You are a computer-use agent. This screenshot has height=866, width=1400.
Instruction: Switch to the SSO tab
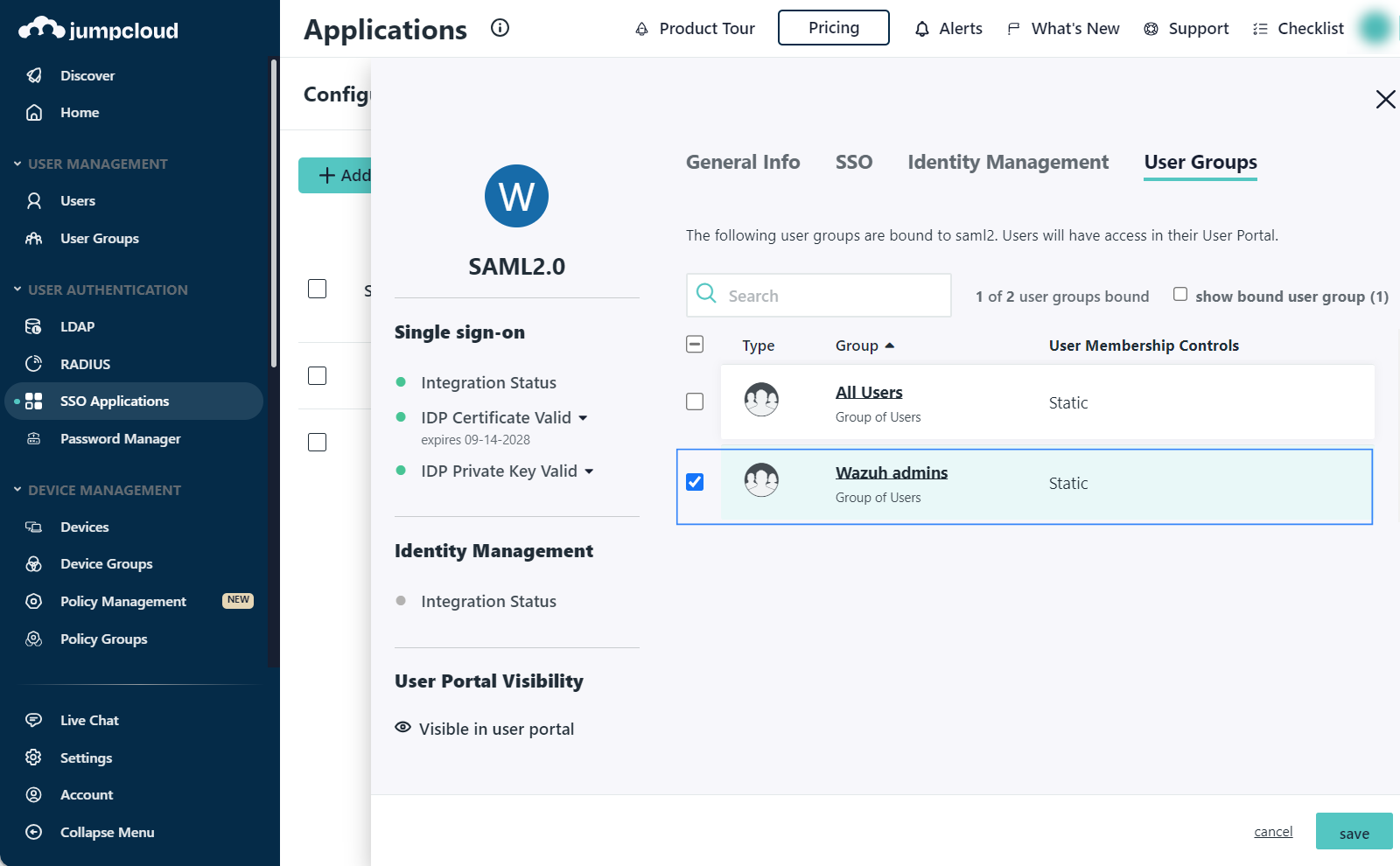853,163
